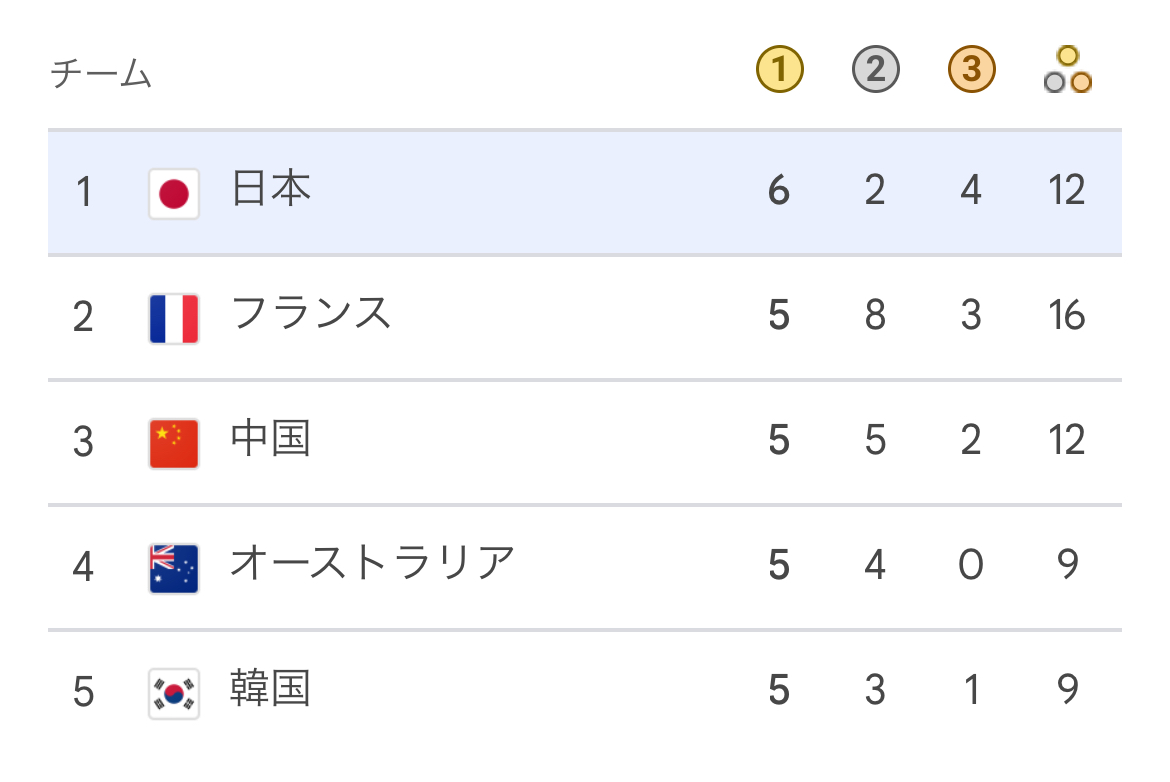Click Japan's total medal count 12
This screenshot has width=1170, height=782.
point(1067,190)
